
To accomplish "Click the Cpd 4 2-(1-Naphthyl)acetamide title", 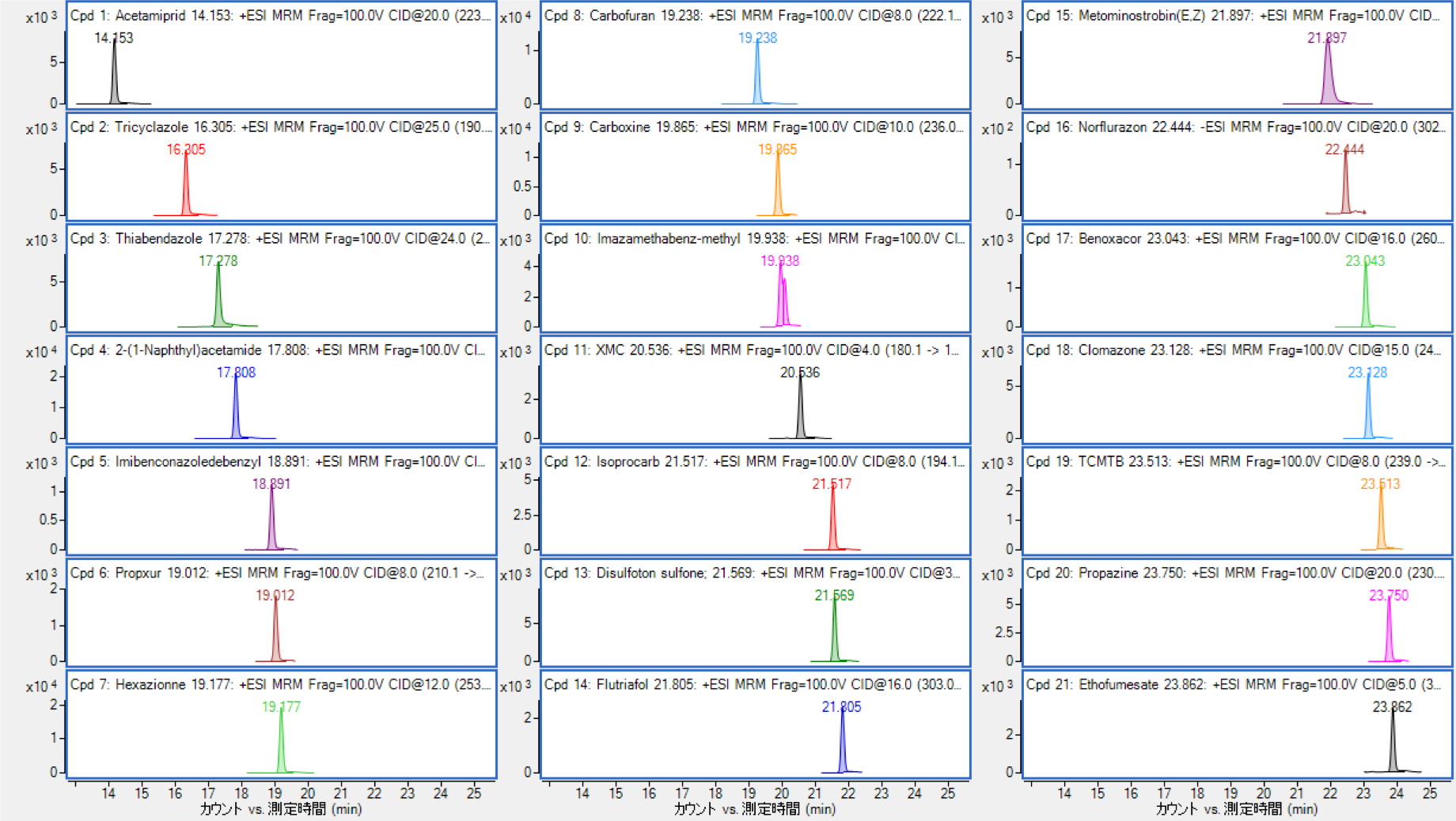I will point(279,350).
